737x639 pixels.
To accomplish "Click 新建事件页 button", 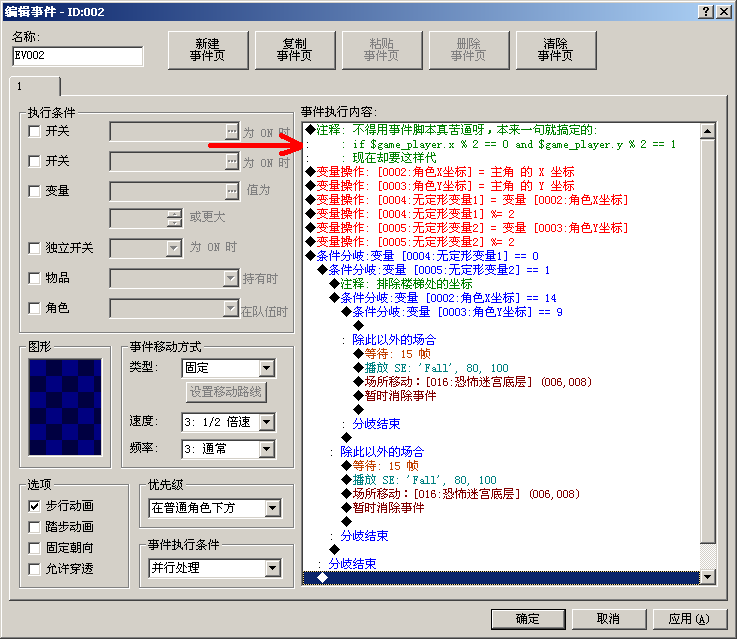I will coord(208,50).
